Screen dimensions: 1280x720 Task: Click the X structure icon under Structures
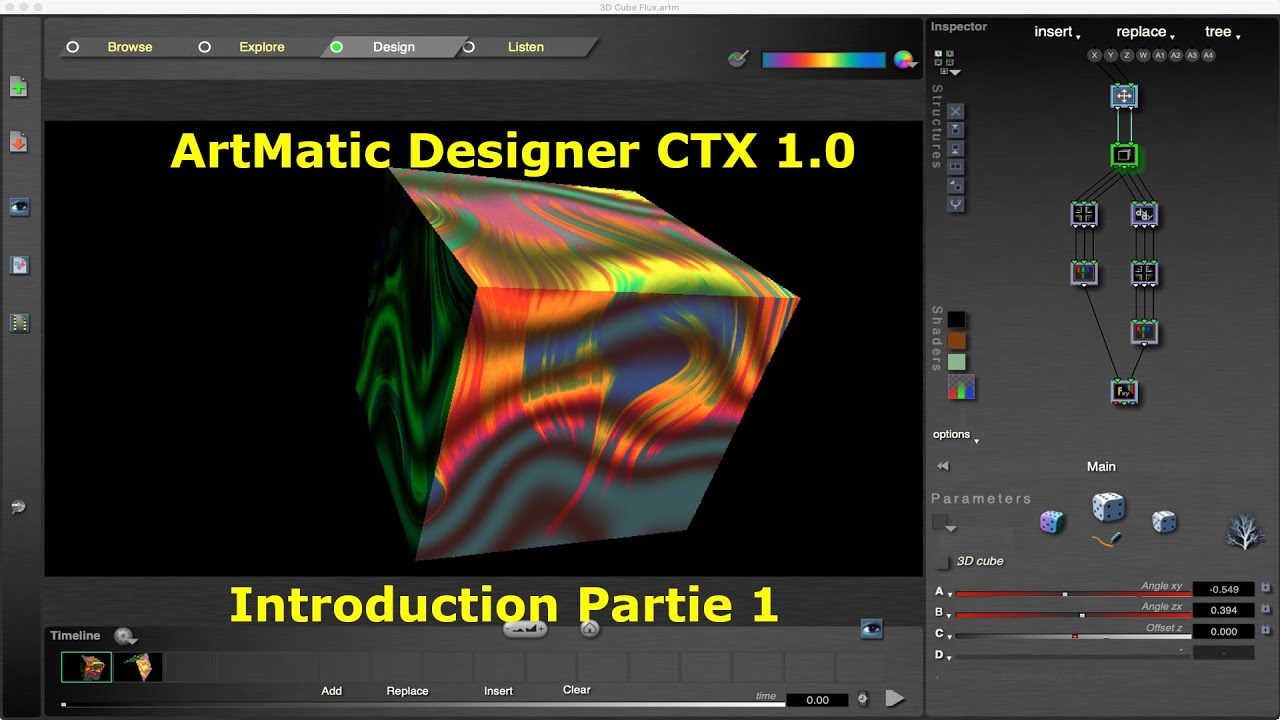[x=955, y=111]
